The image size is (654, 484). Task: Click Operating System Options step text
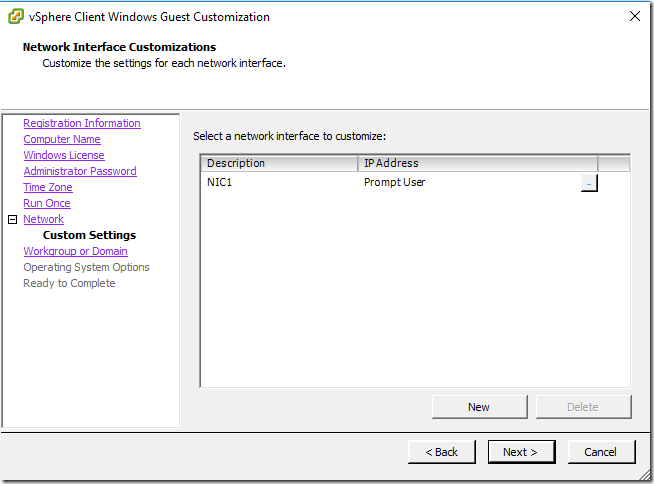pos(86,267)
